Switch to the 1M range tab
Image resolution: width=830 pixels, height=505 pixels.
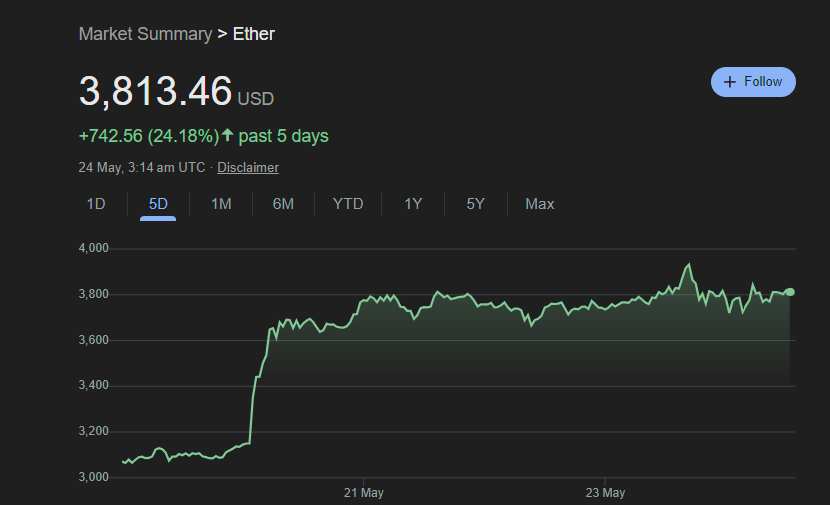click(x=221, y=204)
